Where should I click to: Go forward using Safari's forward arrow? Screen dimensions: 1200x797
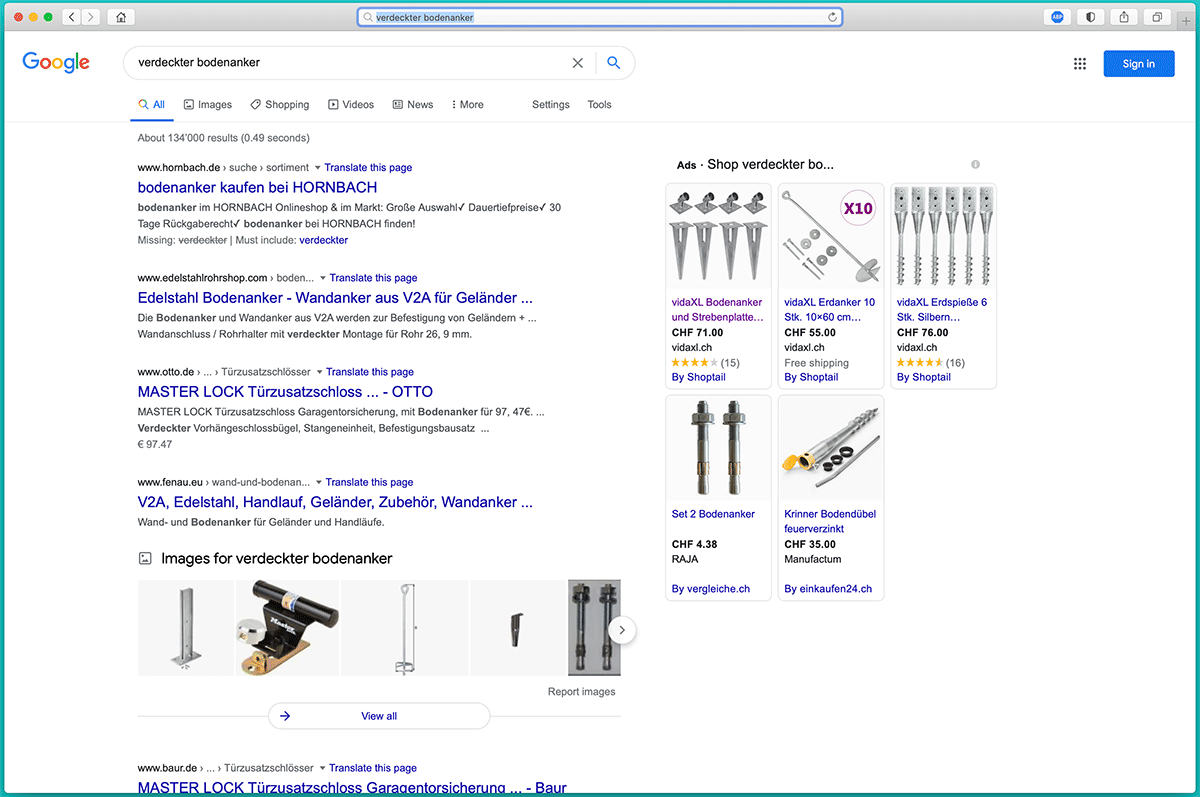(91, 17)
